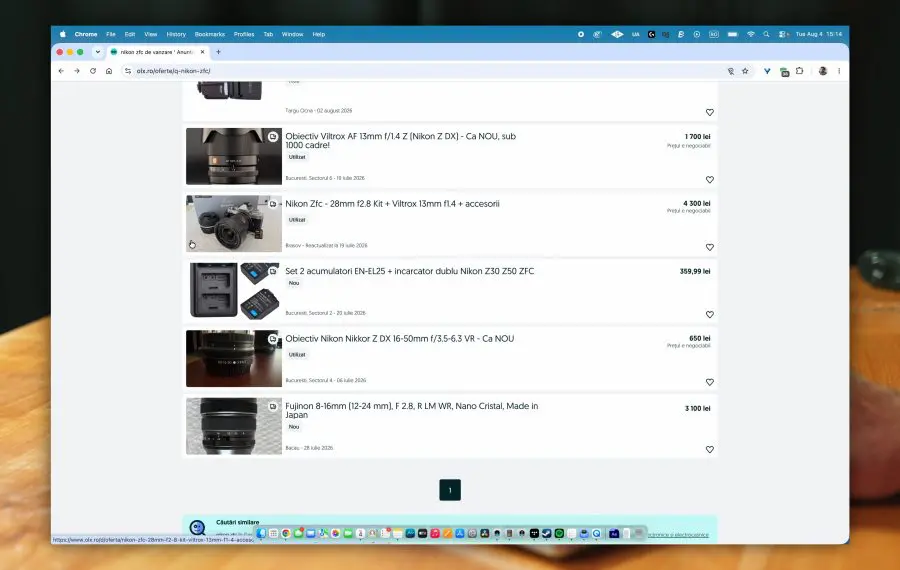Open the Profiles menu
Screen dimensions: 900x570
tap(244, 34)
